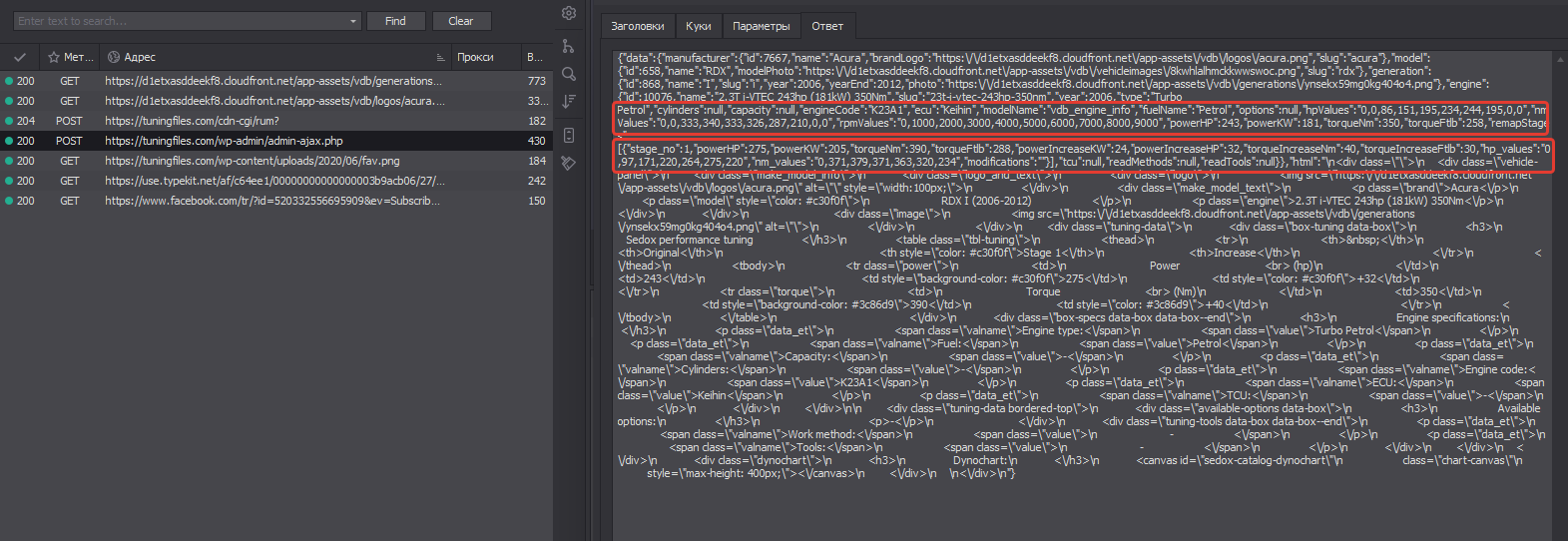Click the magnifier search icon in side toolbar
Screen dimensions: 1568x541
coord(569,74)
